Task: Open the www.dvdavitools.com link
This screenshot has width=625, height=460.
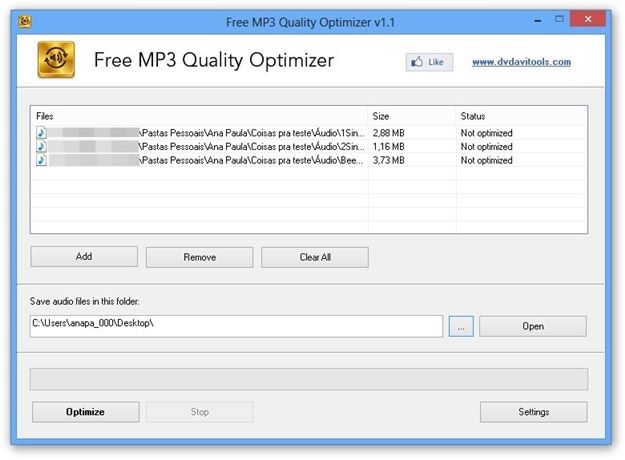Action: tap(521, 62)
